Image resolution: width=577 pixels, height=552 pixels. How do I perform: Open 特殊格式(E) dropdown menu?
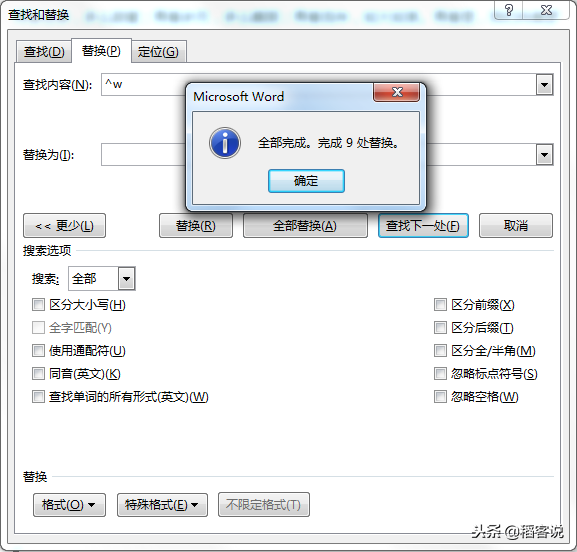click(162, 505)
